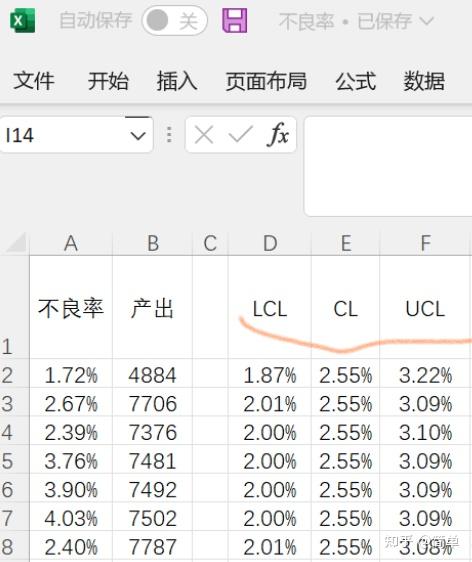Image resolution: width=472 pixels, height=562 pixels.
Task: Click the UCL header cell
Action: [425, 307]
